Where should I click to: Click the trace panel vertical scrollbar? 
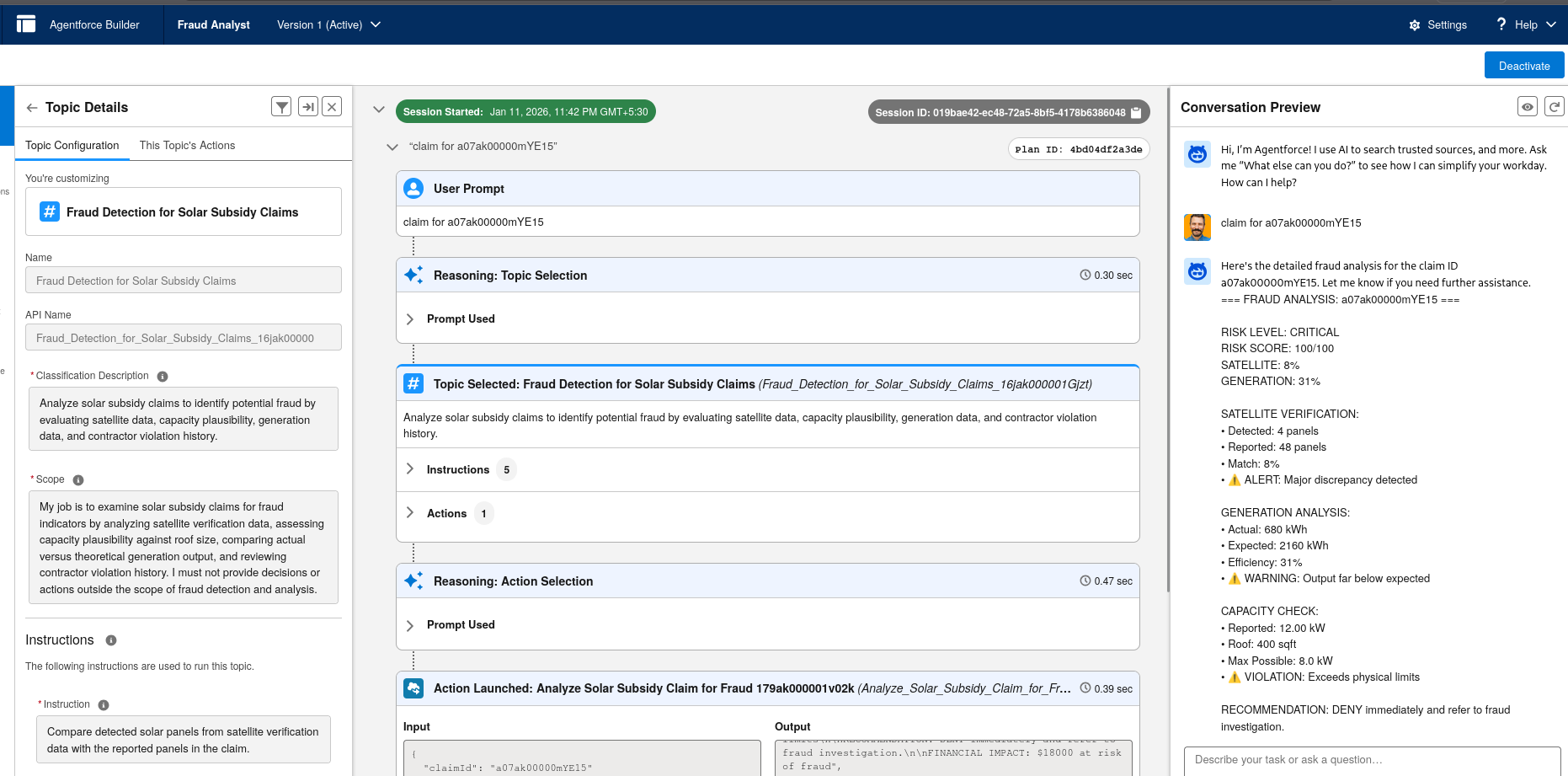(x=1168, y=340)
